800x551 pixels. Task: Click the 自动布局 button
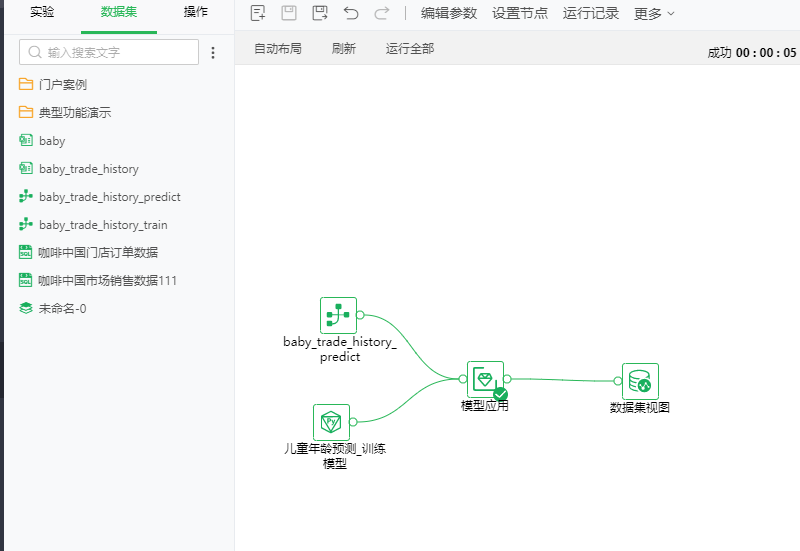(x=277, y=48)
